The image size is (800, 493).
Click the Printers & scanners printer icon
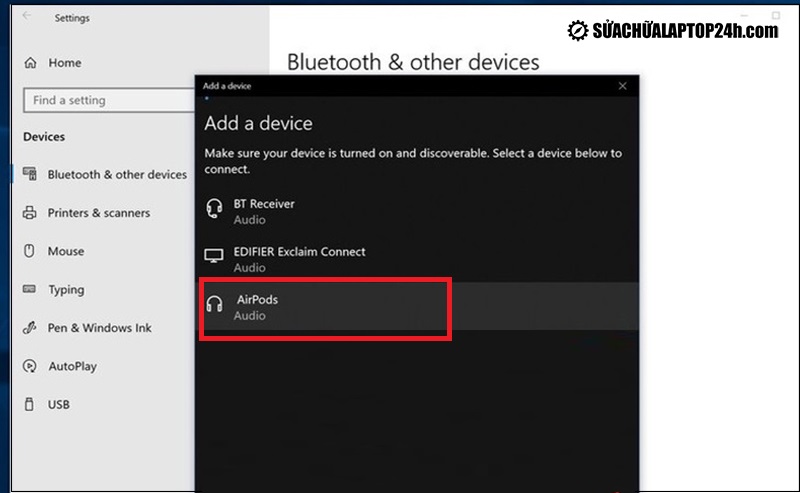[29, 213]
